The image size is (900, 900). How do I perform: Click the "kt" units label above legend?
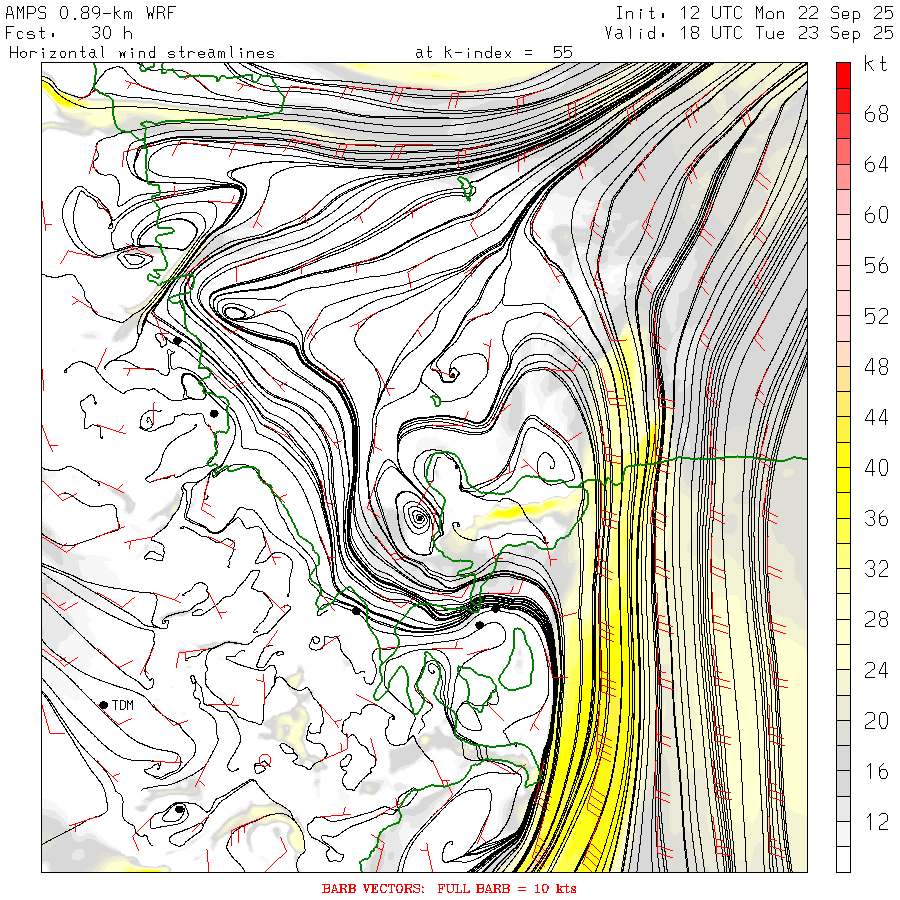pos(876,64)
